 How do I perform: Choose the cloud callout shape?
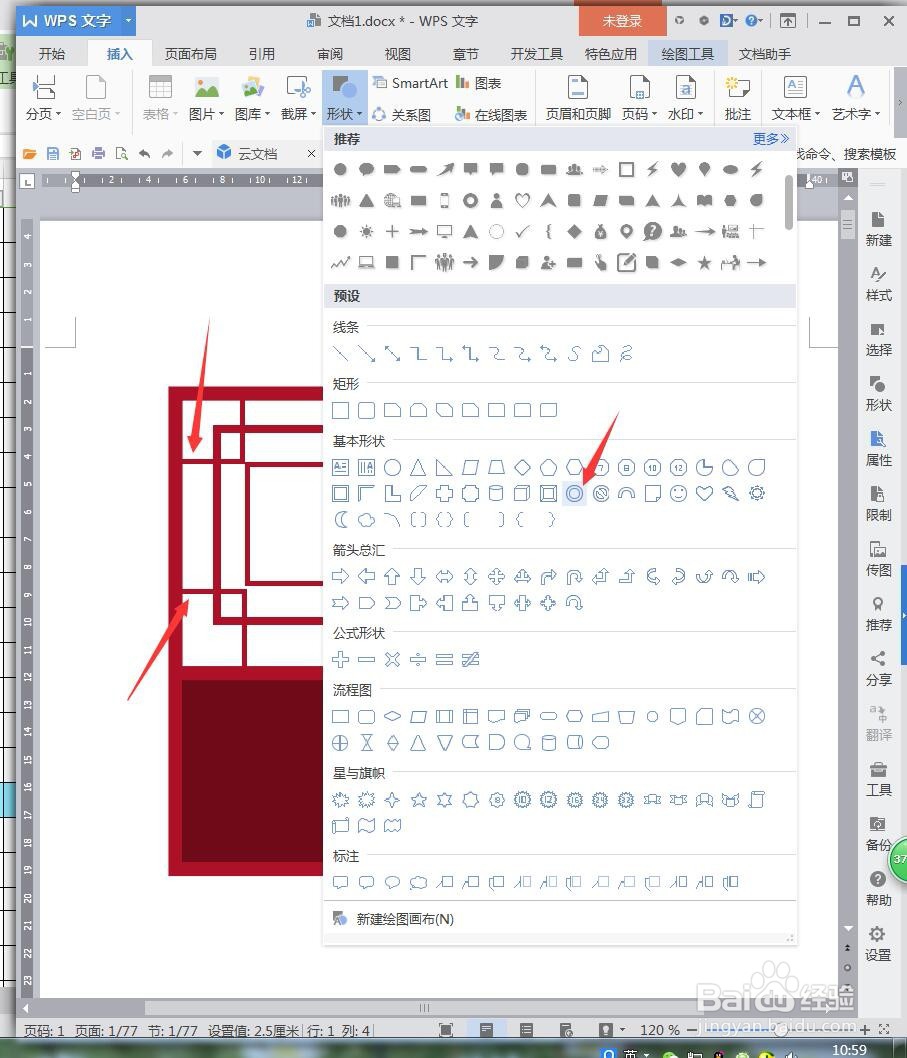(418, 882)
